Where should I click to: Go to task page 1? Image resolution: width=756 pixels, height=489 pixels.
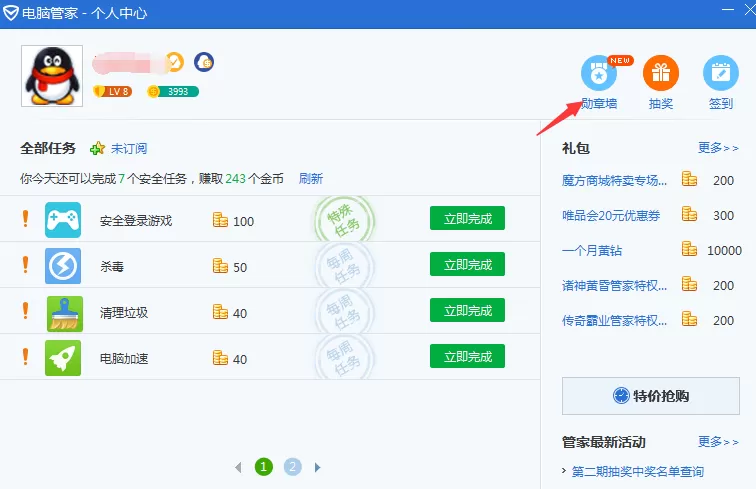tap(264, 467)
